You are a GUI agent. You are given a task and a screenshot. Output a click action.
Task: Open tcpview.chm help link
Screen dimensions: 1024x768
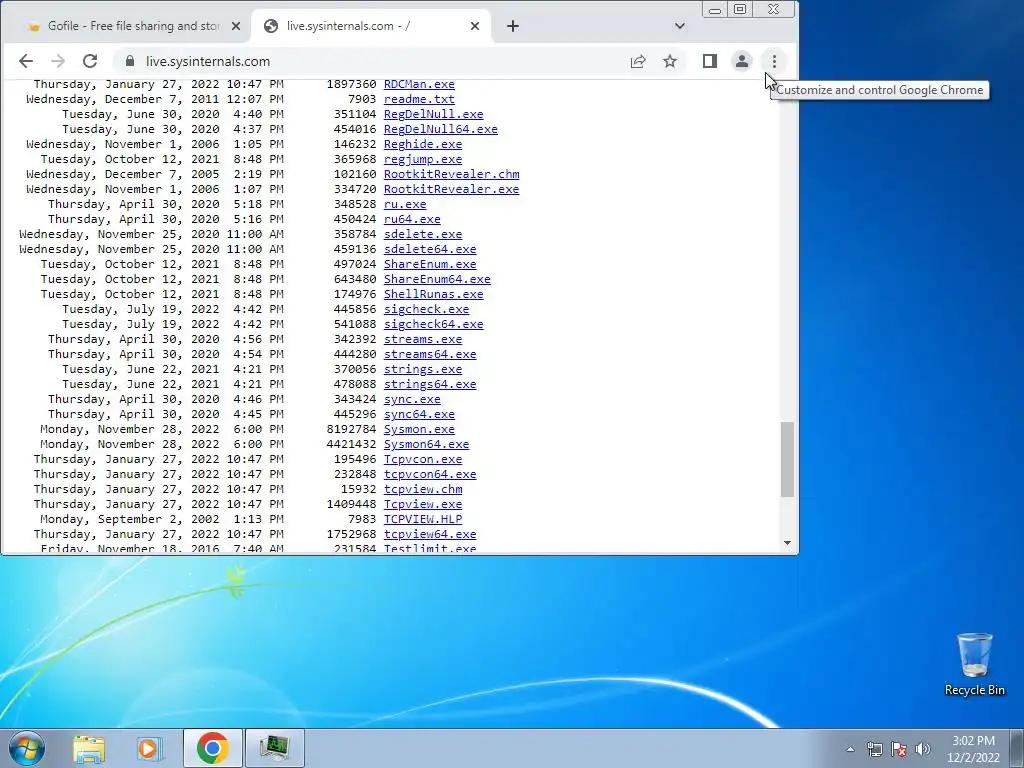[423, 490]
